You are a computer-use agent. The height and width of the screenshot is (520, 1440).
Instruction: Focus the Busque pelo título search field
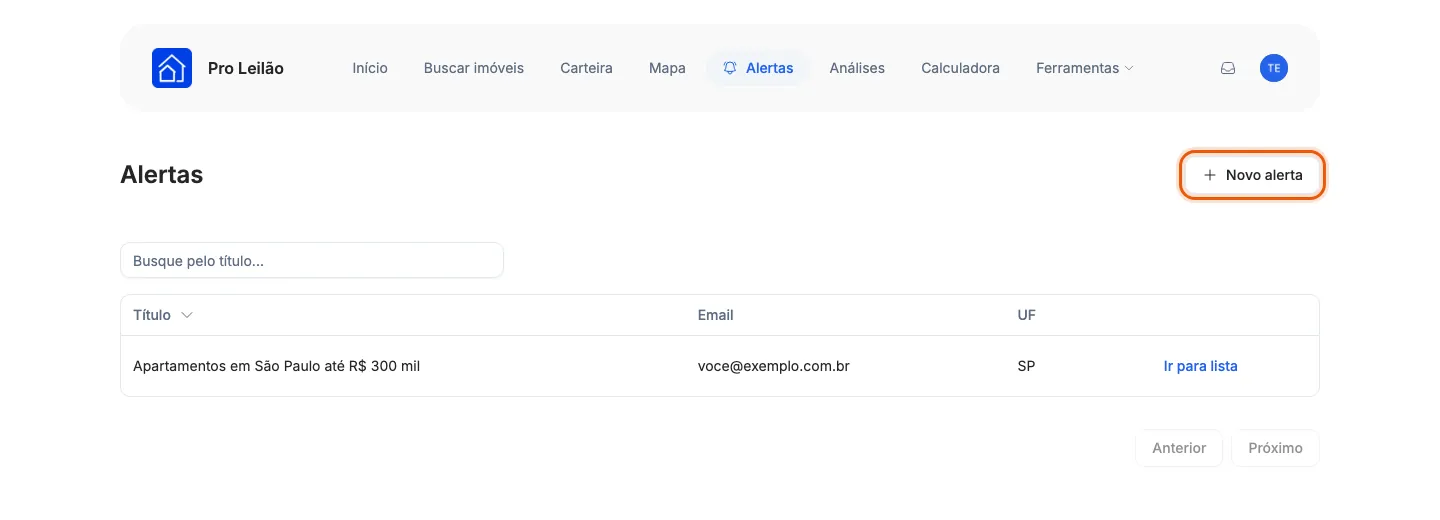(312, 260)
